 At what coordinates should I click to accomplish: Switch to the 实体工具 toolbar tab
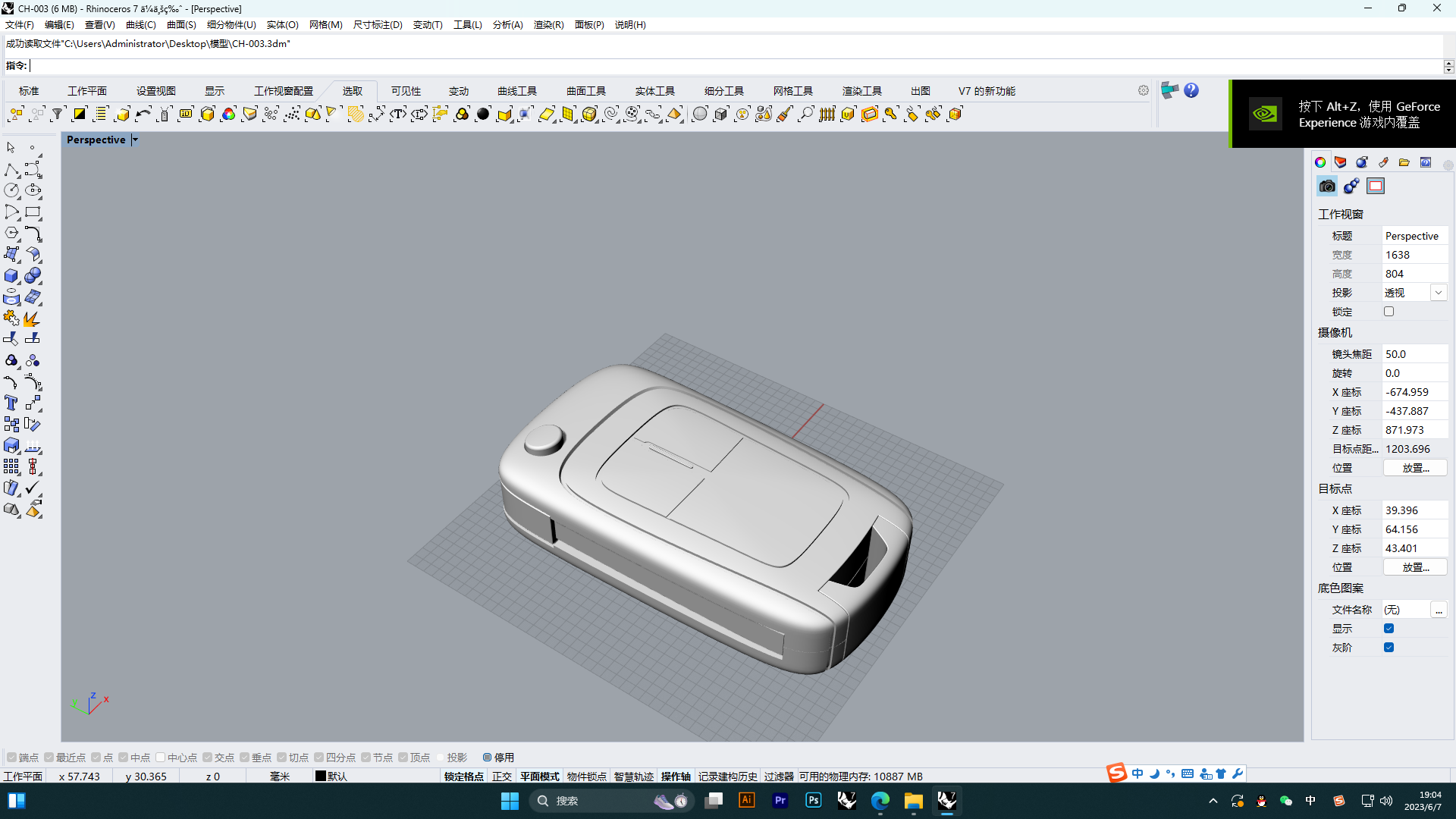click(655, 91)
